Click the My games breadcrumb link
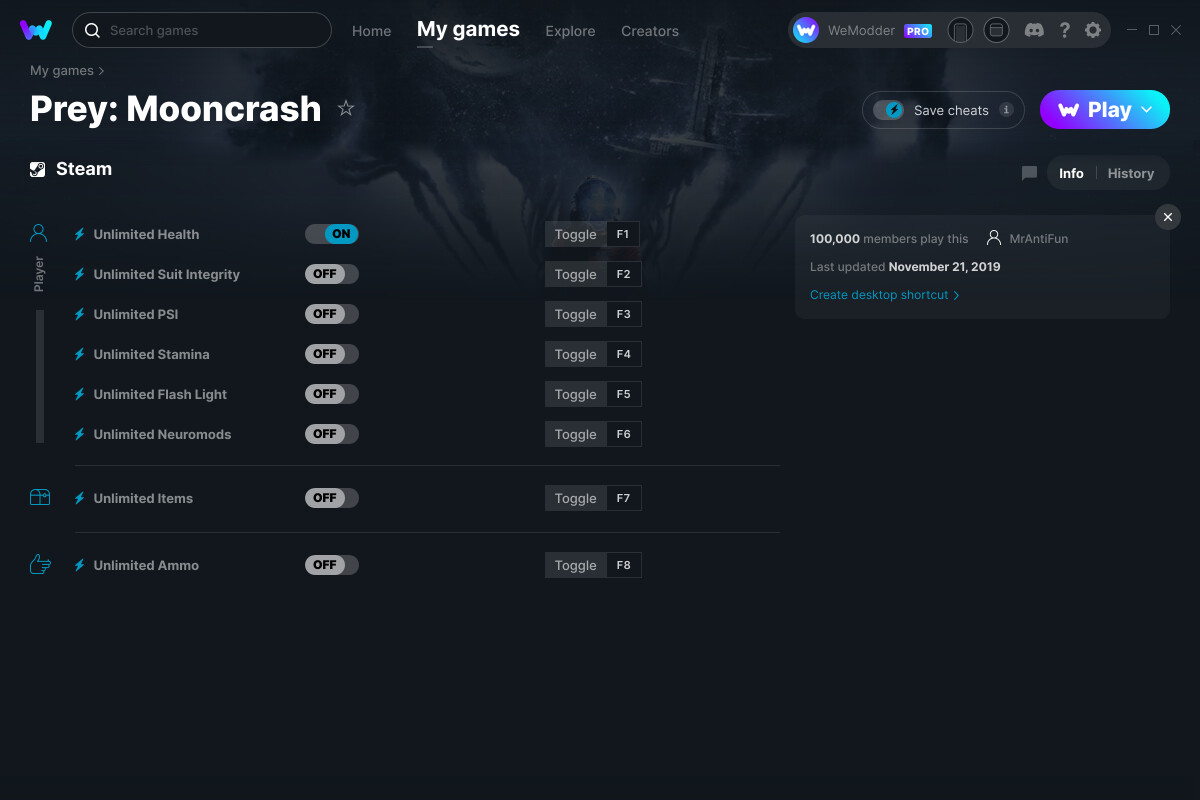Screen dimensions: 1200x800 62,71
